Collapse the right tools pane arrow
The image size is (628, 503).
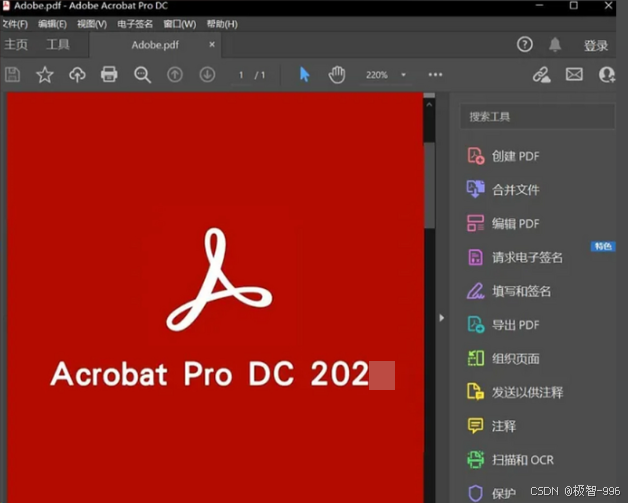(441, 318)
